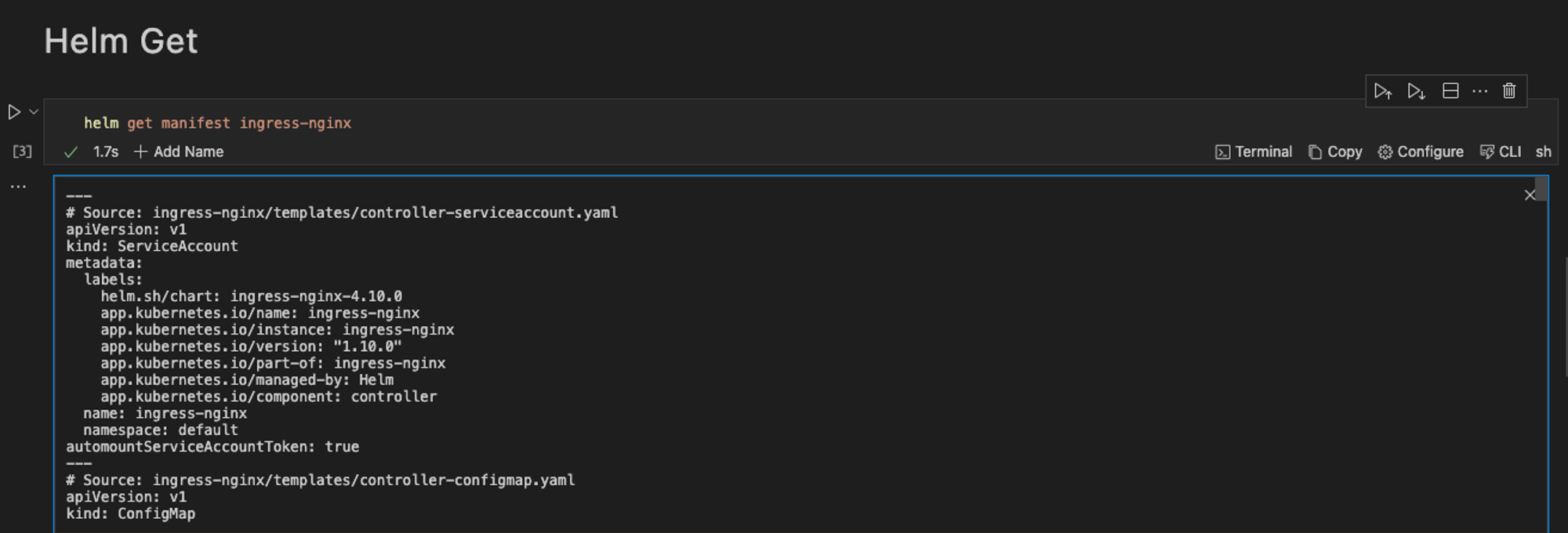Open output more actions ellipsis at left

[x=18, y=187]
